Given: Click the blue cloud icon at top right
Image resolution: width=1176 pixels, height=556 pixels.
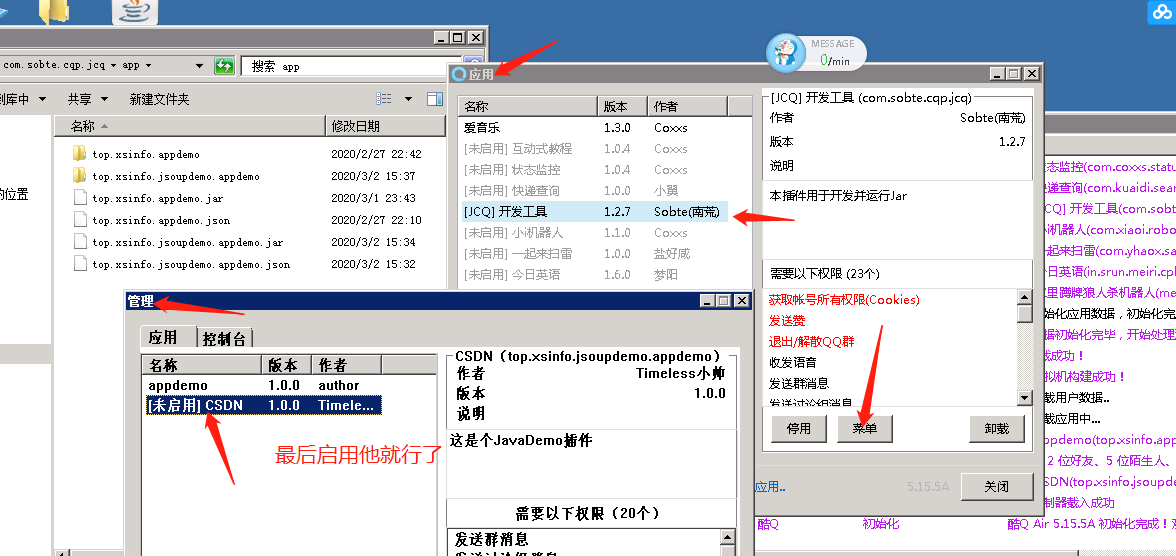Looking at the screenshot, I should [x=1160, y=13].
